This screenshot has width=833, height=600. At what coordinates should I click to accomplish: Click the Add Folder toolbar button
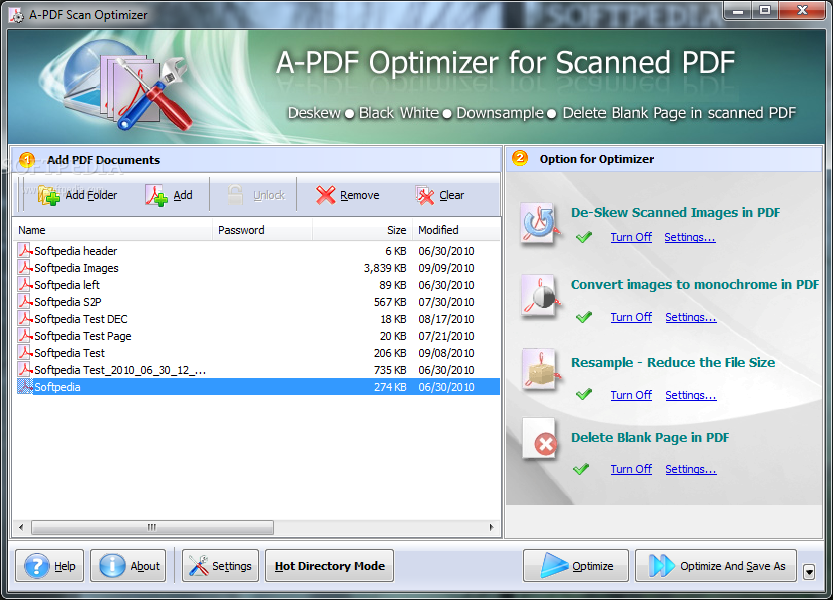78,196
